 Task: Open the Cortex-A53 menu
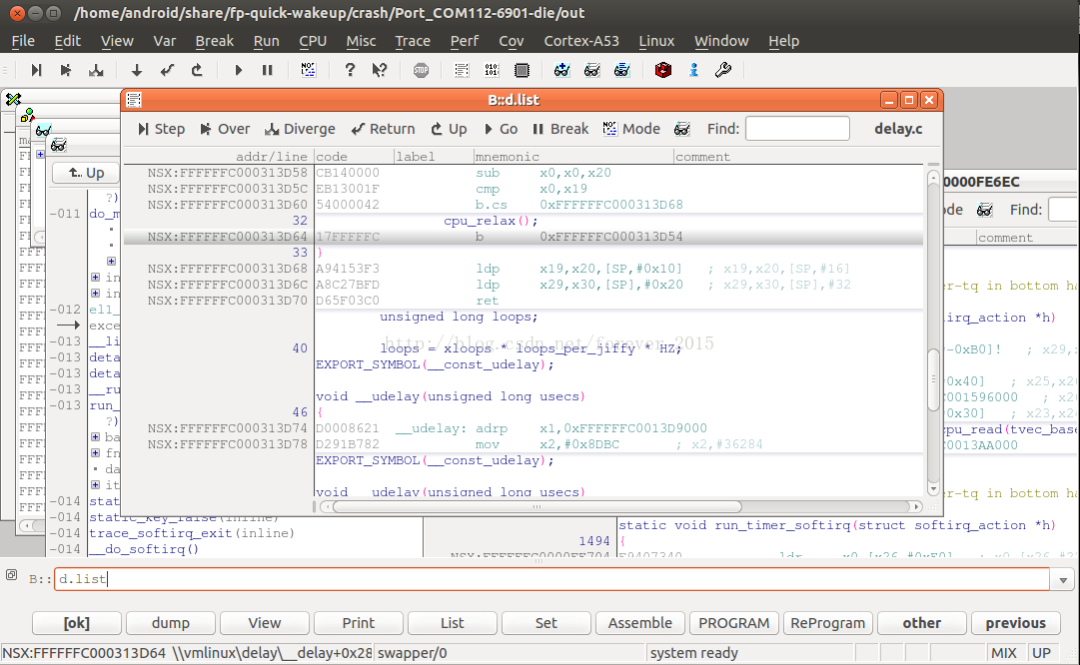(x=581, y=41)
